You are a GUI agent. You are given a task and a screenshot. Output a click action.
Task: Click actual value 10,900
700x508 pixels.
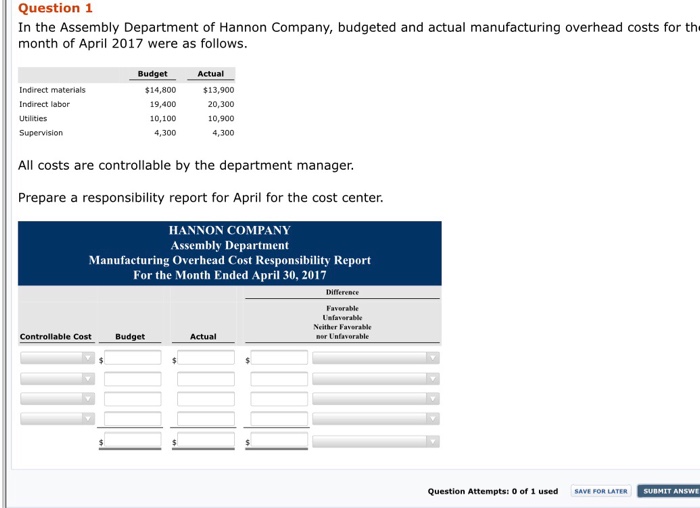221,118
